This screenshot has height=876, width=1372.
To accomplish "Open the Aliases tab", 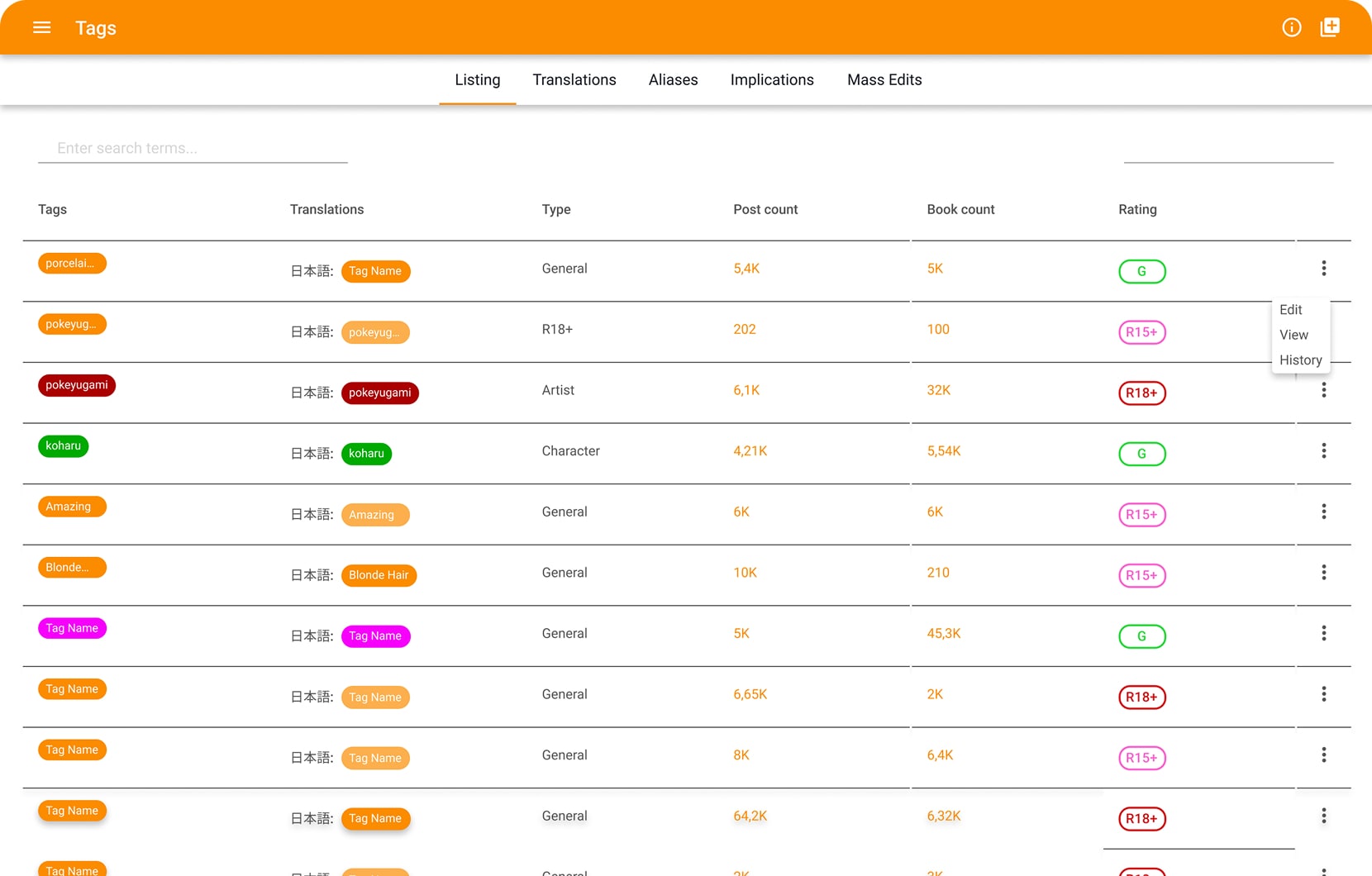I will pos(673,80).
